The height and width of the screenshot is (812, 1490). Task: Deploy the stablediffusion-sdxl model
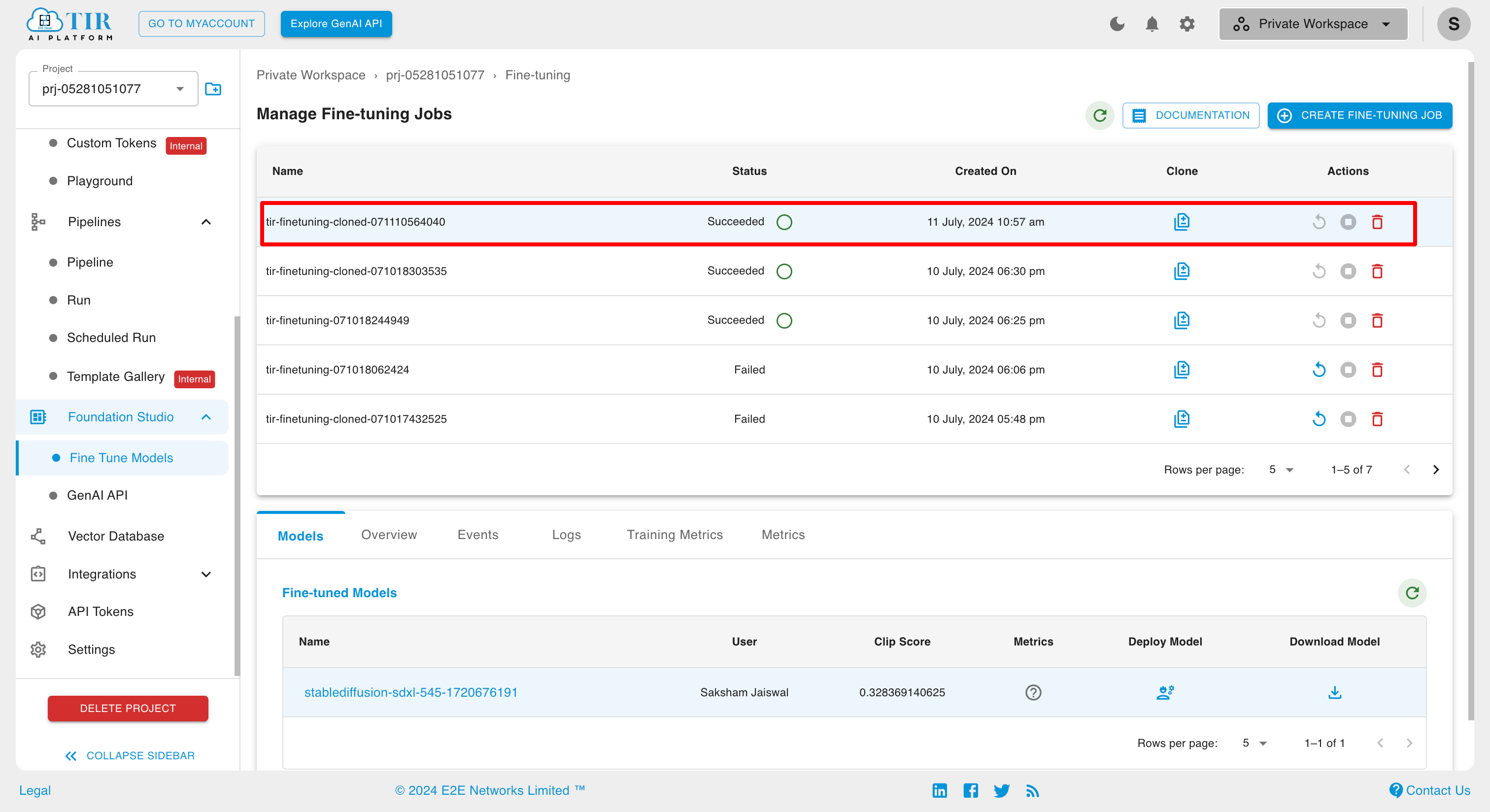click(1165, 692)
